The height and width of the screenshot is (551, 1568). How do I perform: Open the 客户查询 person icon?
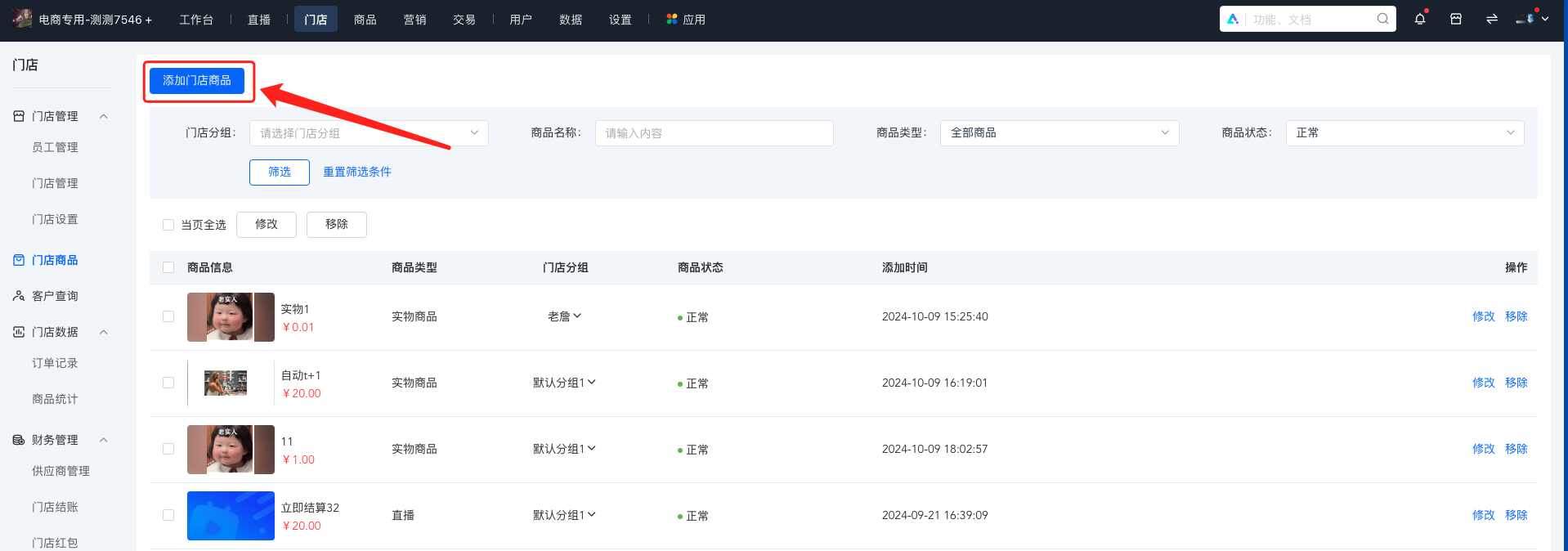tap(19, 296)
